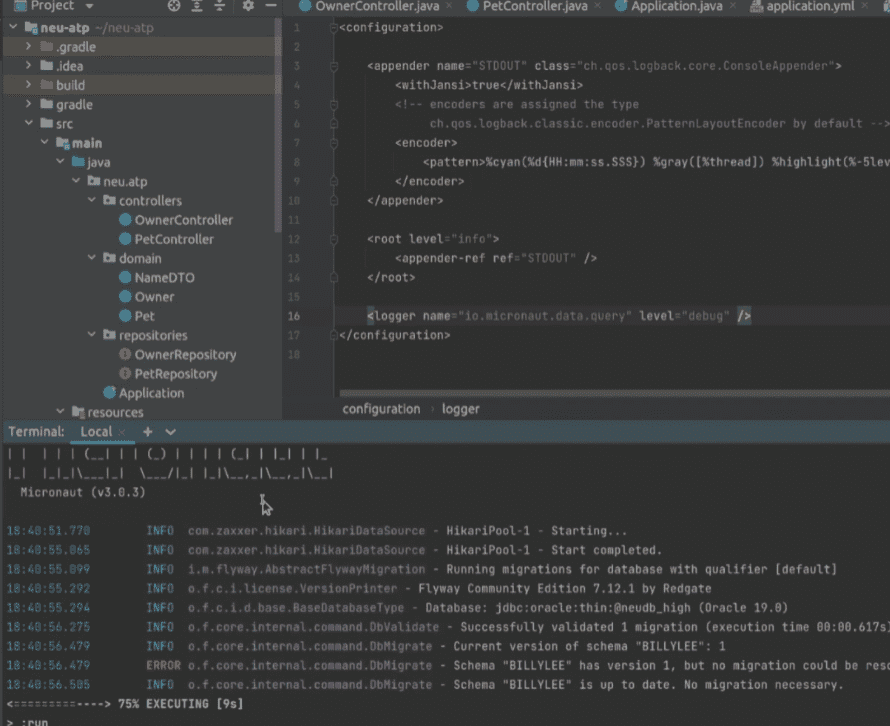
Task: Close the OwnerController.java tab
Action: coord(449,6)
